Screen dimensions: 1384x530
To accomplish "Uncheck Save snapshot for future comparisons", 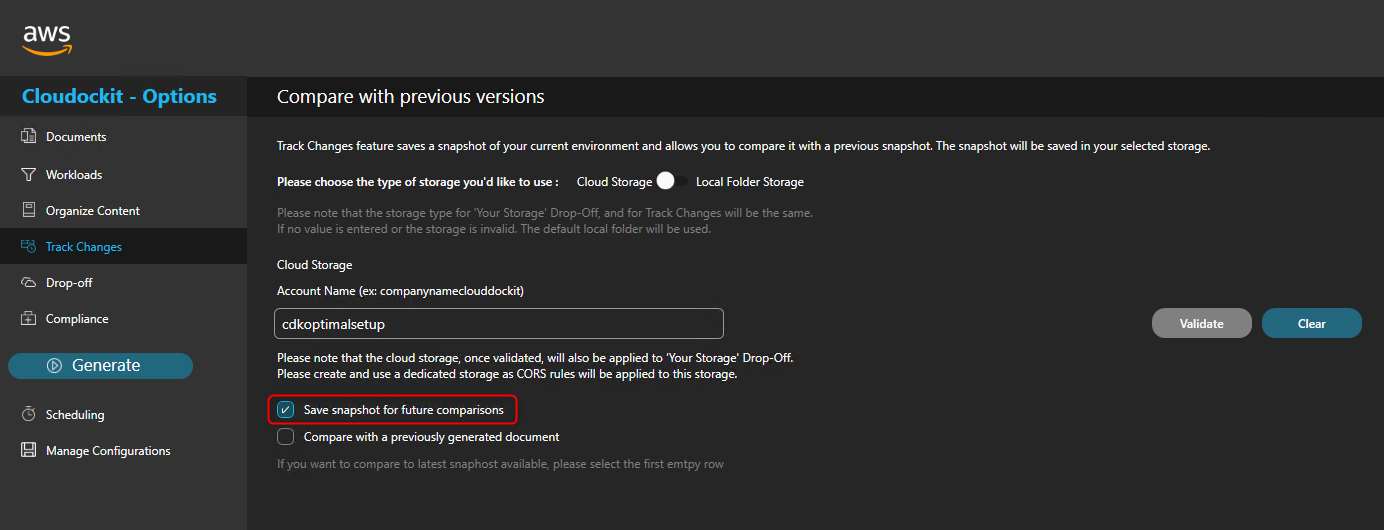I will point(286,410).
